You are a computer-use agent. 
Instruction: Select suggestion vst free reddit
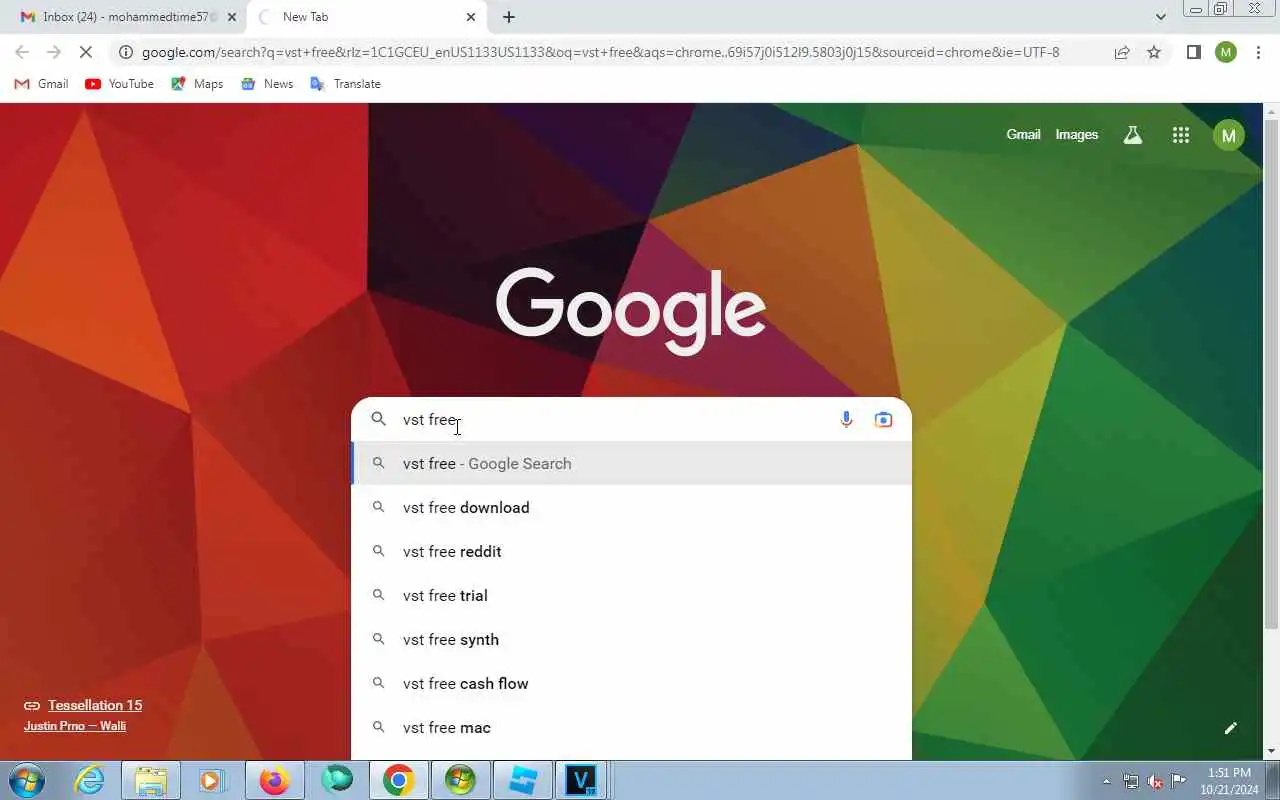(631, 552)
